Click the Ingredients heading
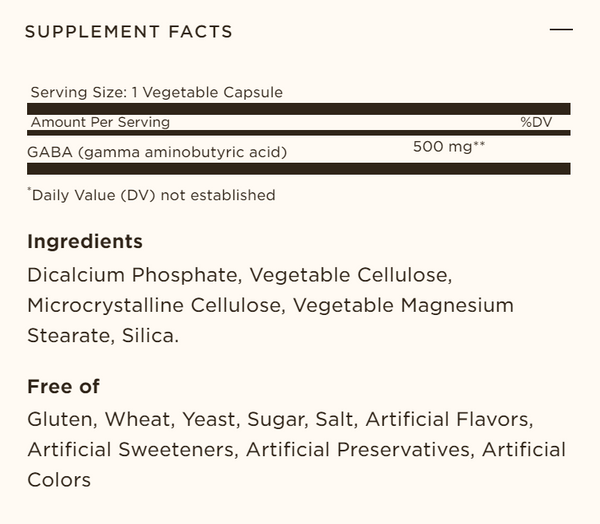Image resolution: width=600 pixels, height=524 pixels. coord(85,242)
